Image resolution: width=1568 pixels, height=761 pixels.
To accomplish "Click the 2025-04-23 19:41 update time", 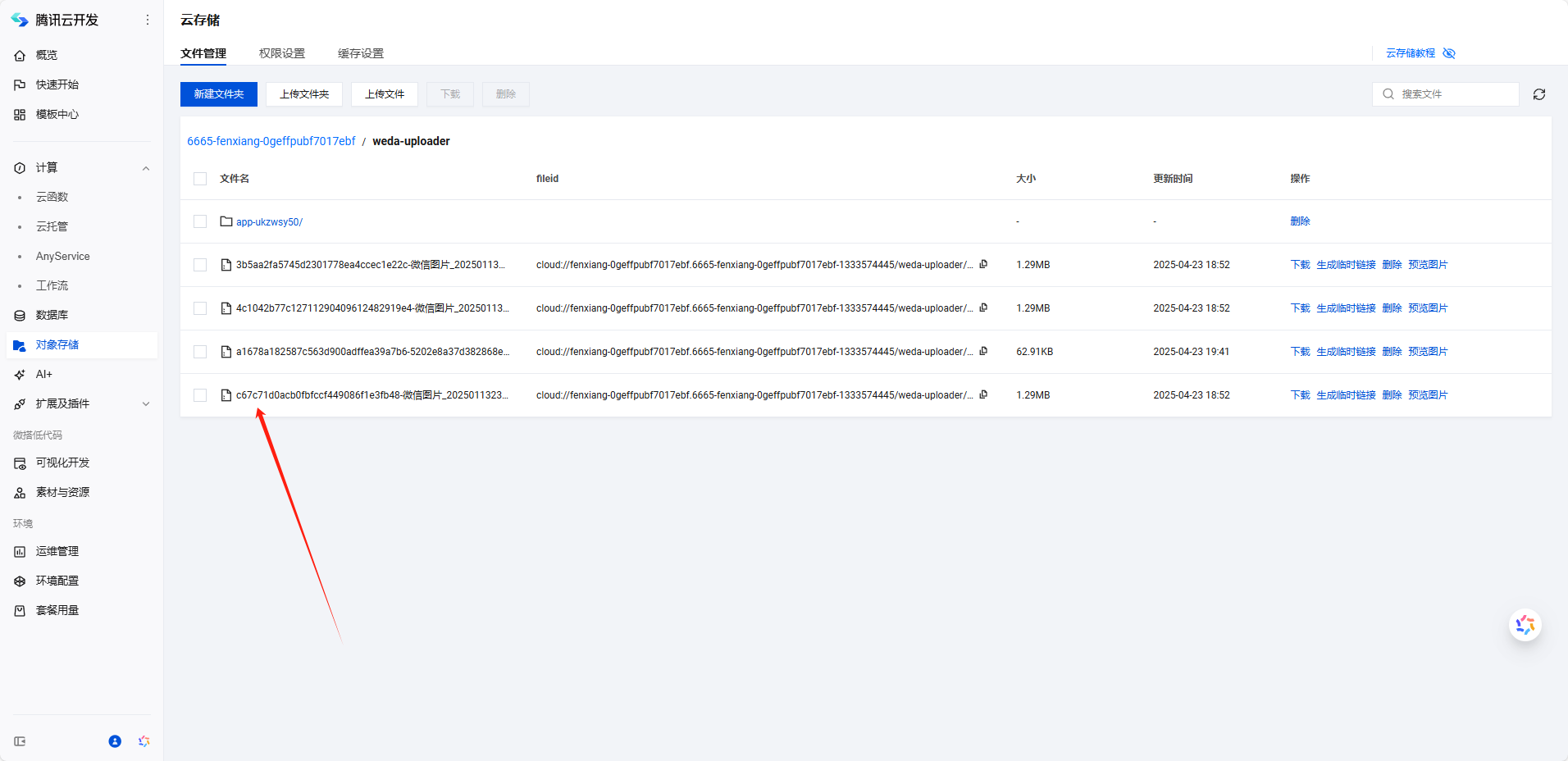I will point(1191,352).
